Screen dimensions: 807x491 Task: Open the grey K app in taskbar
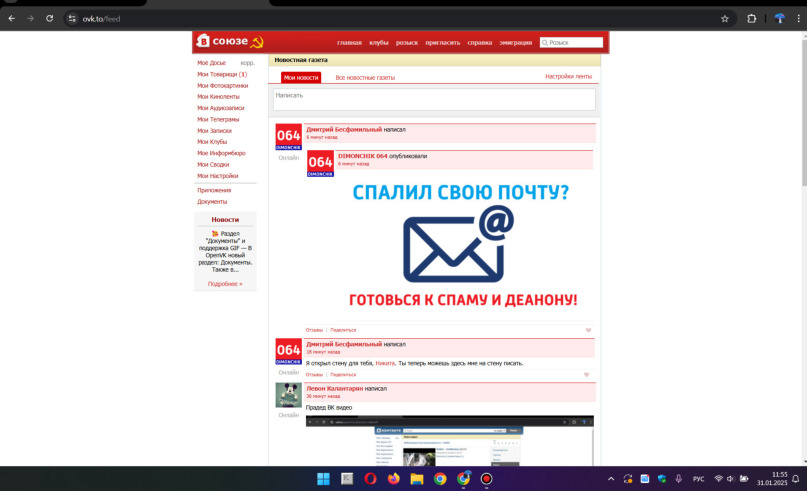[x=347, y=479]
